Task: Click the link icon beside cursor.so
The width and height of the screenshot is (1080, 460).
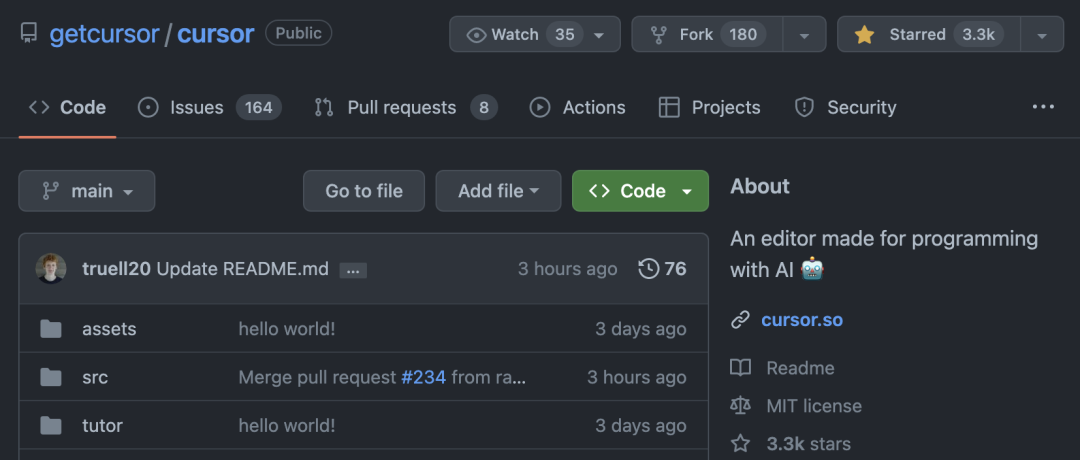Action: (x=740, y=320)
